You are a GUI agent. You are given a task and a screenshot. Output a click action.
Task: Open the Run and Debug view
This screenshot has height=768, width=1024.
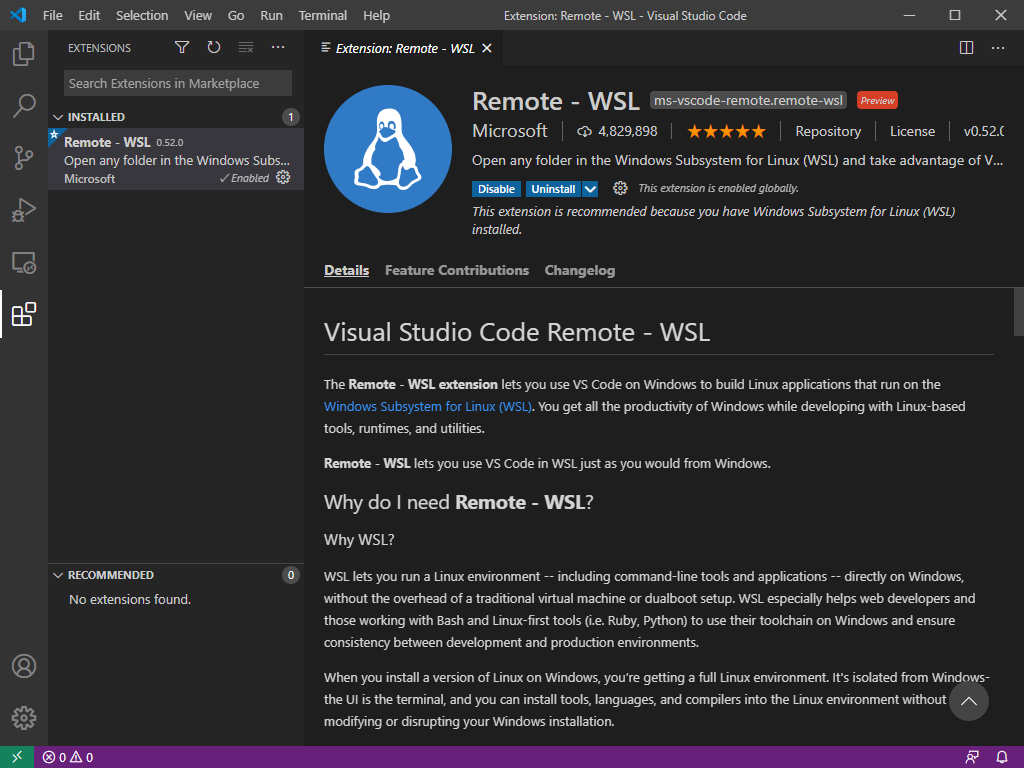tap(24, 210)
